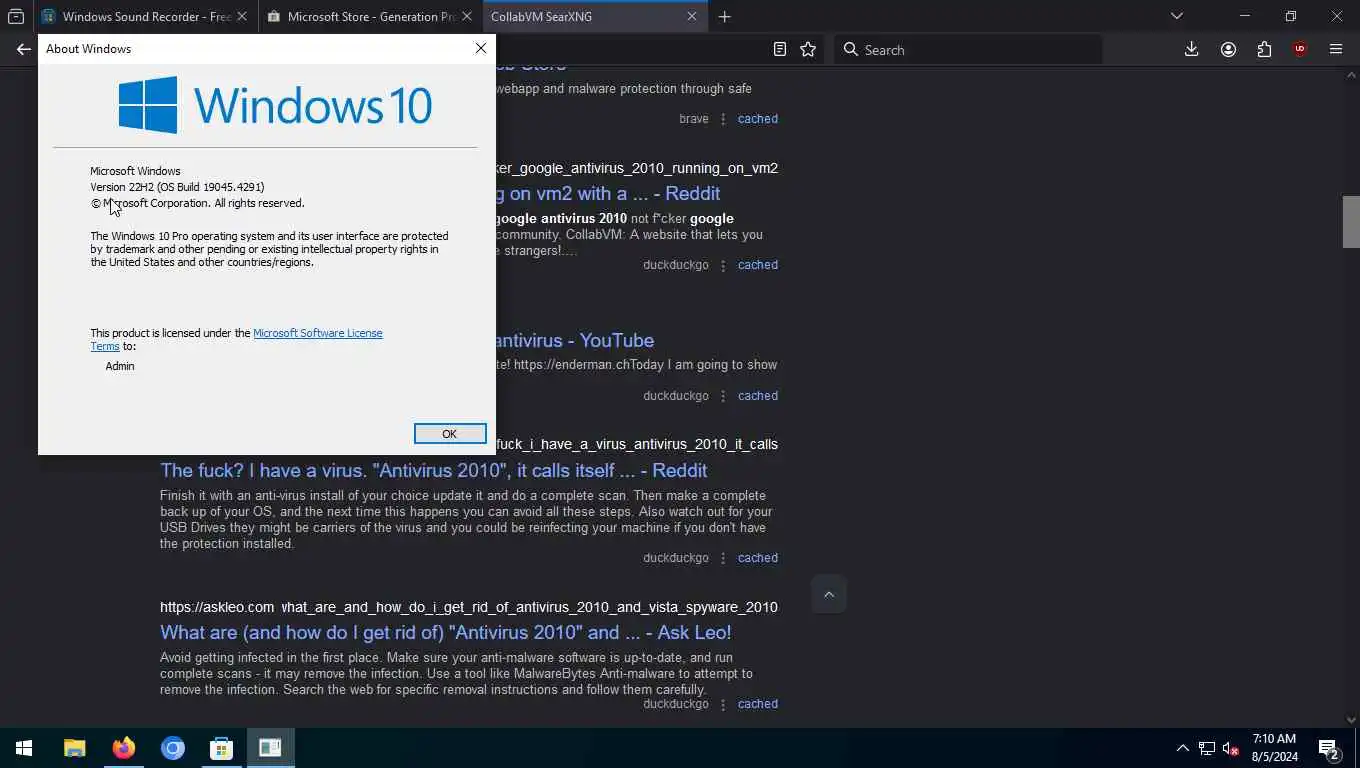The width and height of the screenshot is (1360, 768).
Task: Close the Microsoft Store tab
Action: [467, 16]
